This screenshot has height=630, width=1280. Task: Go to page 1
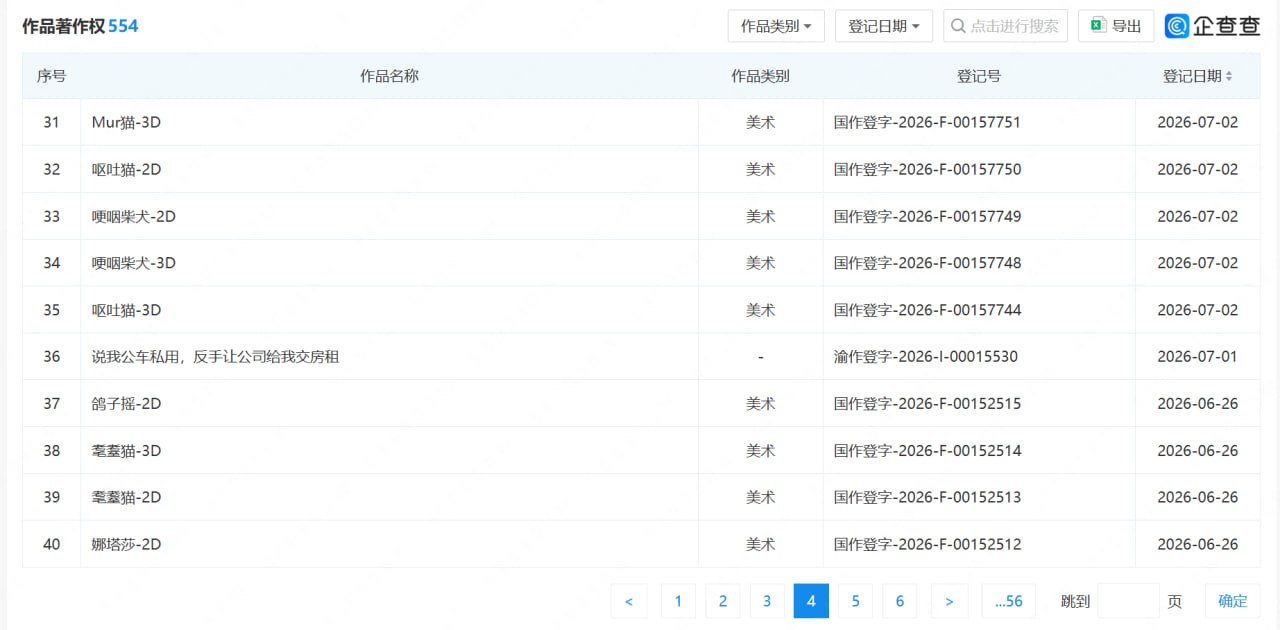point(678,601)
